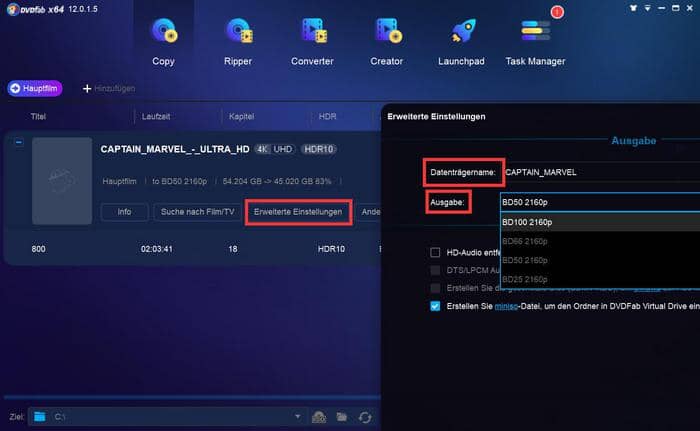This screenshot has width=700, height=431.
Task: Toggle the disabled third Erstellen Sie checkbox
Action: click(435, 288)
